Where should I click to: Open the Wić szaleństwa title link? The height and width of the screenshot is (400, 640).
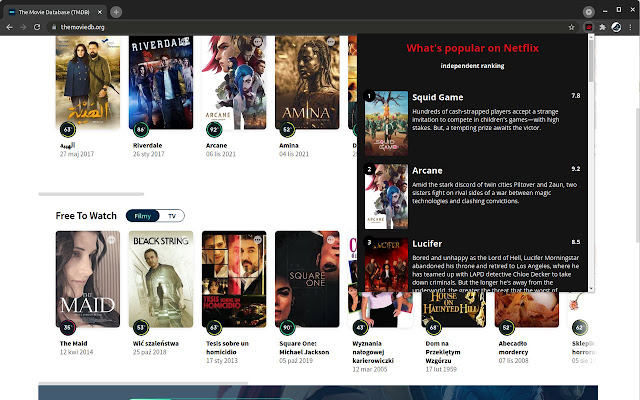point(156,343)
